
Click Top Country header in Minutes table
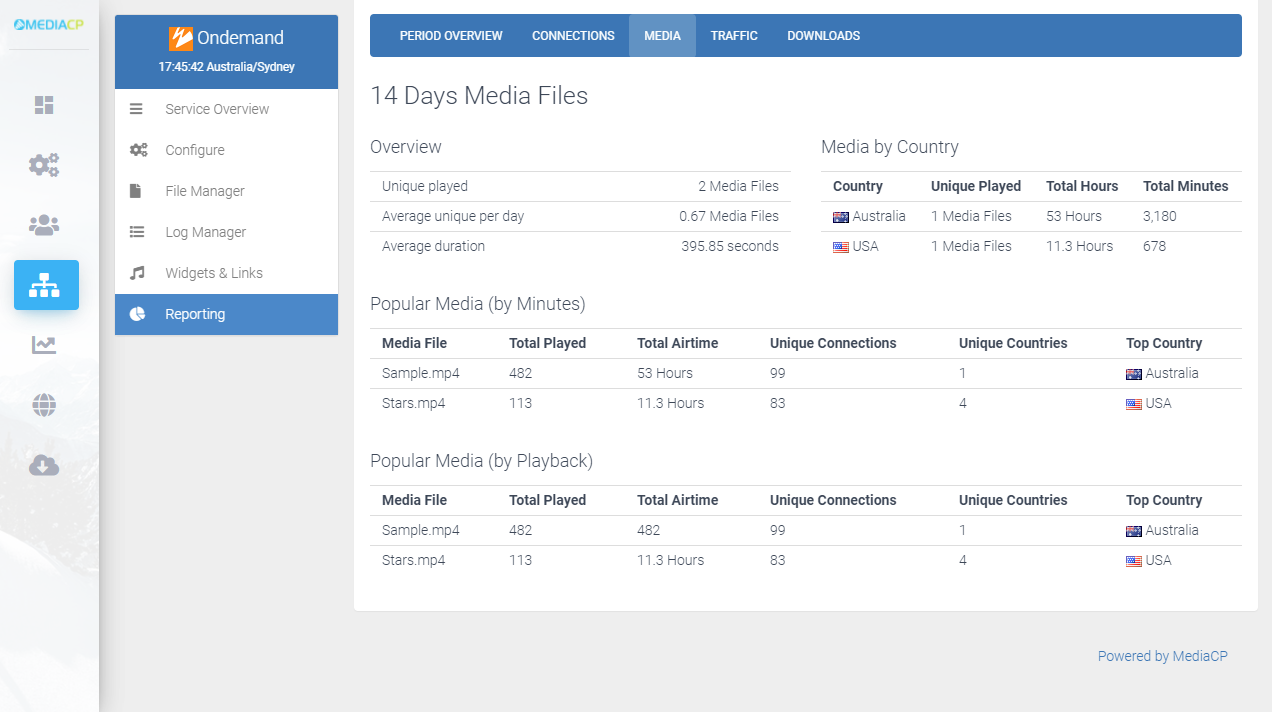coord(1164,343)
